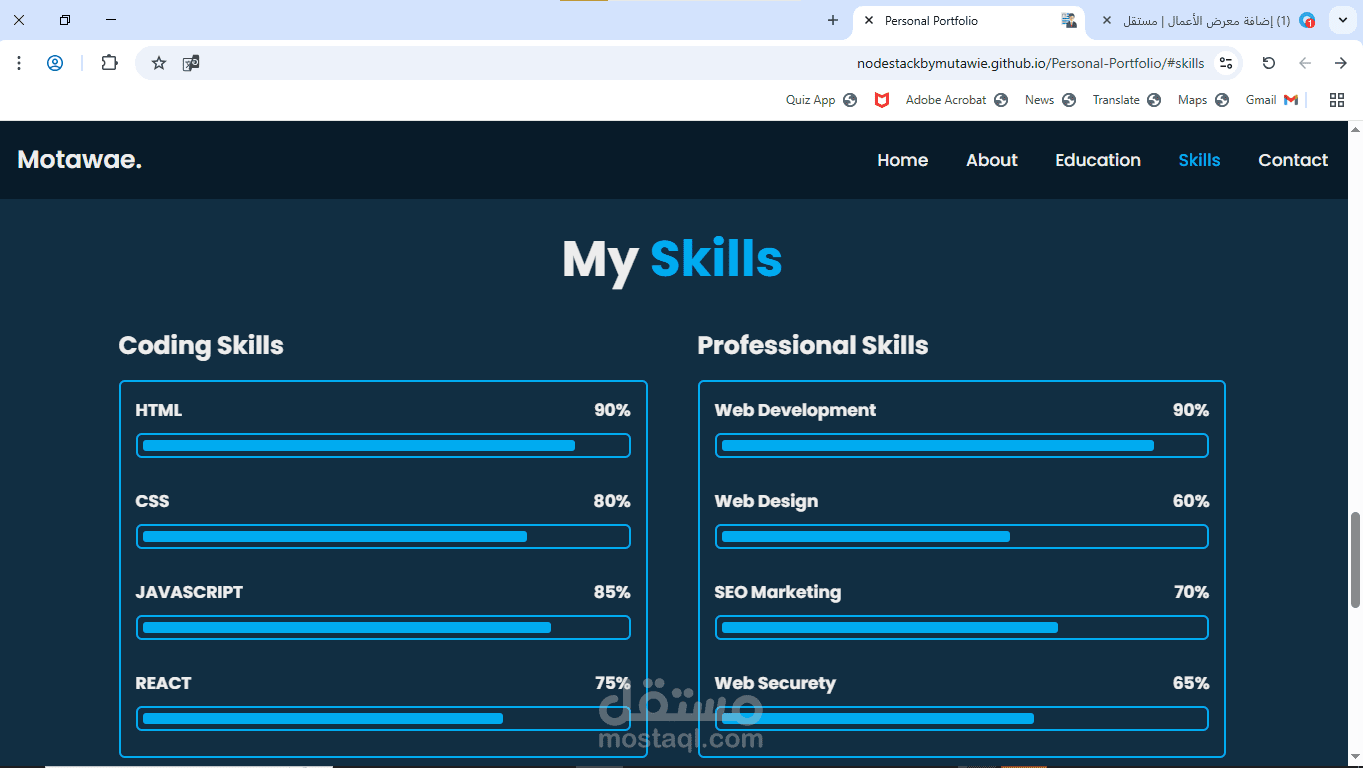Screen dimensions: 1363x768
Task: Go to the Home section
Action: (x=902, y=160)
